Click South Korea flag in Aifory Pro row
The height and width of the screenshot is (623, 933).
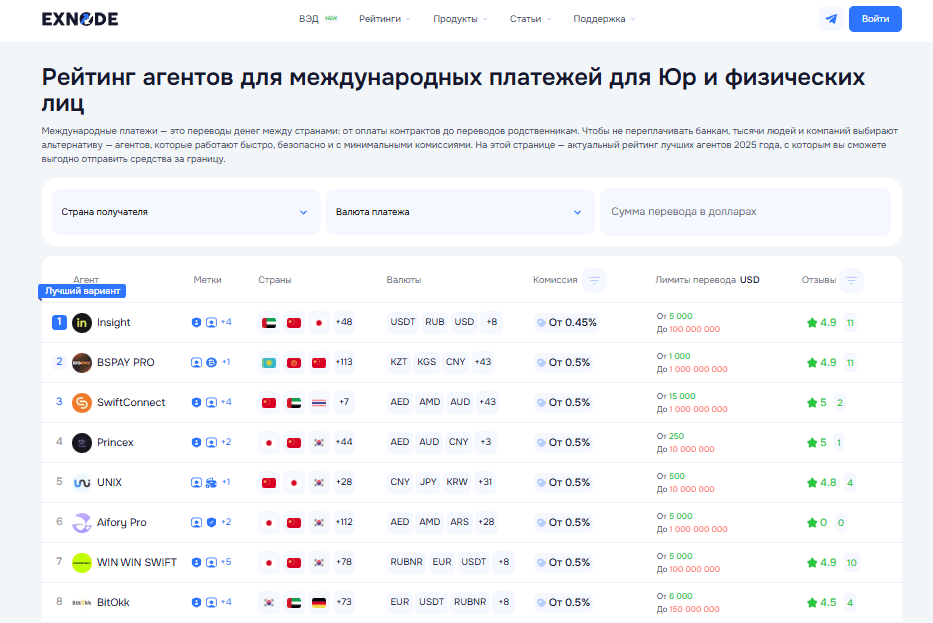pyautogui.click(x=319, y=522)
